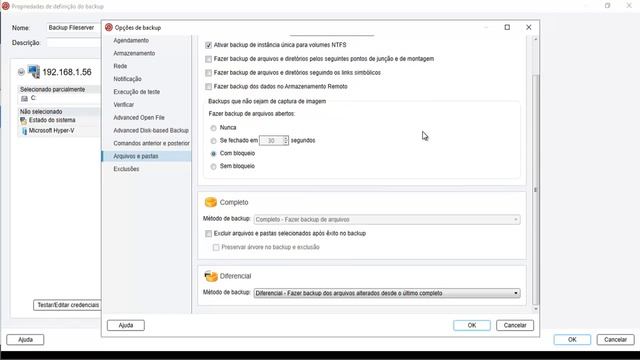Open the Verificar section

(124, 105)
